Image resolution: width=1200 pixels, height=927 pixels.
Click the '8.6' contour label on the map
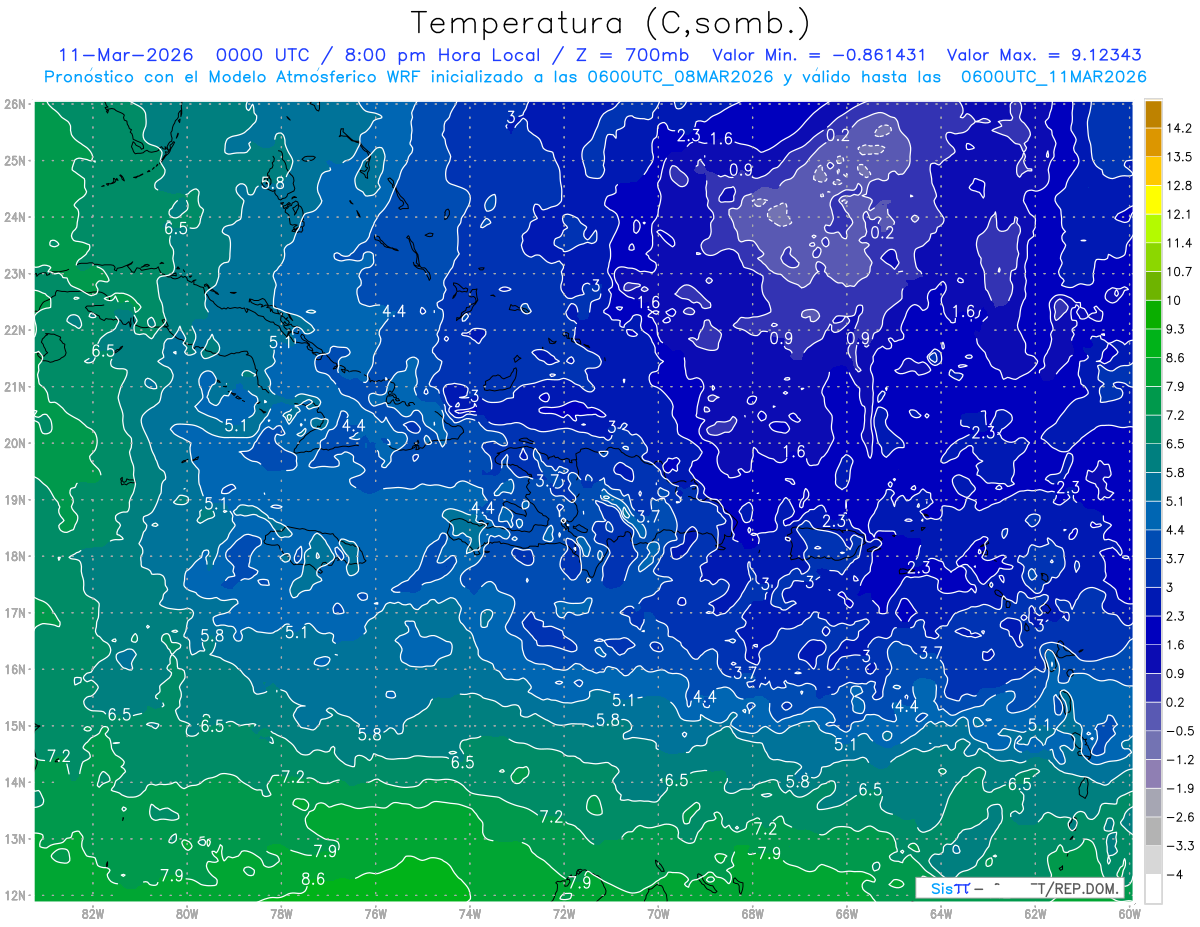coord(313,879)
